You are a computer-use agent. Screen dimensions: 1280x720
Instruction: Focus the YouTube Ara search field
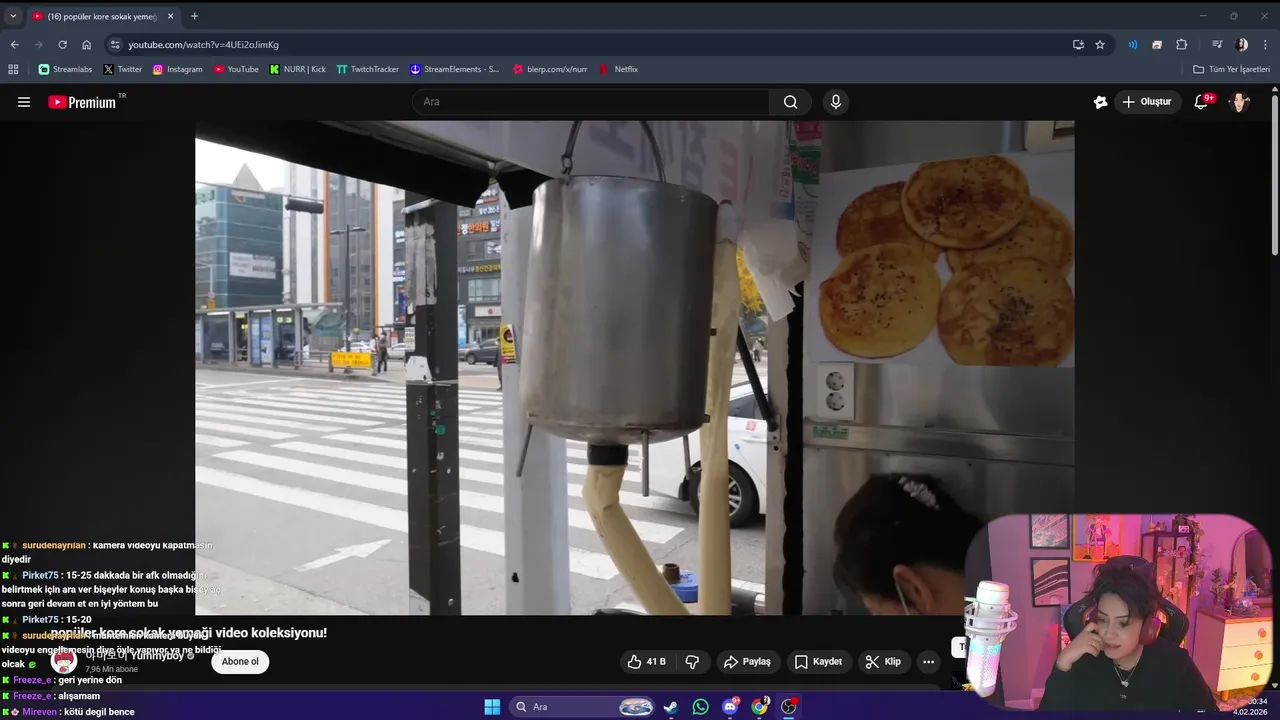[x=591, y=102]
